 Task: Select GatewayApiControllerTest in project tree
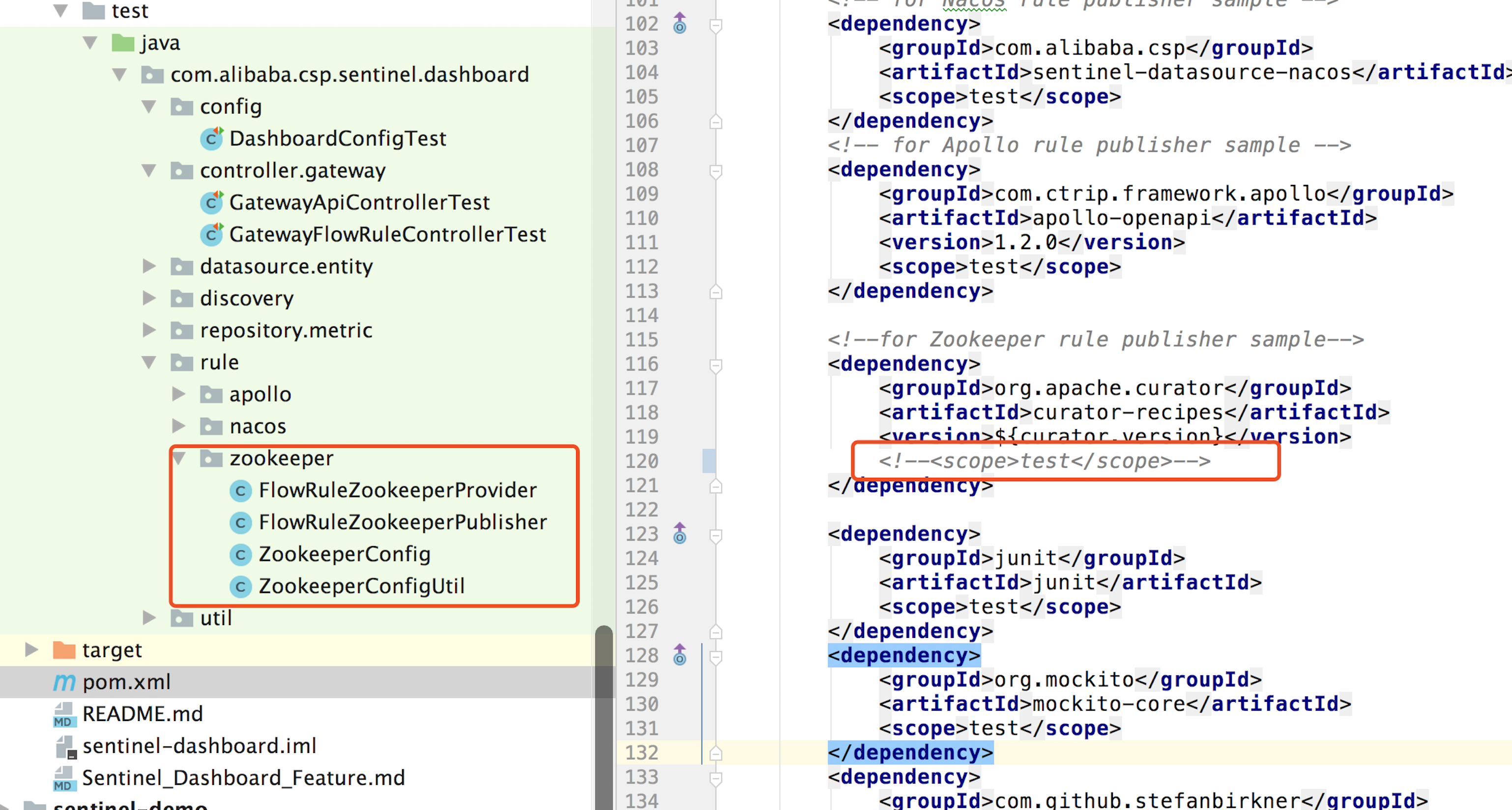(x=359, y=202)
